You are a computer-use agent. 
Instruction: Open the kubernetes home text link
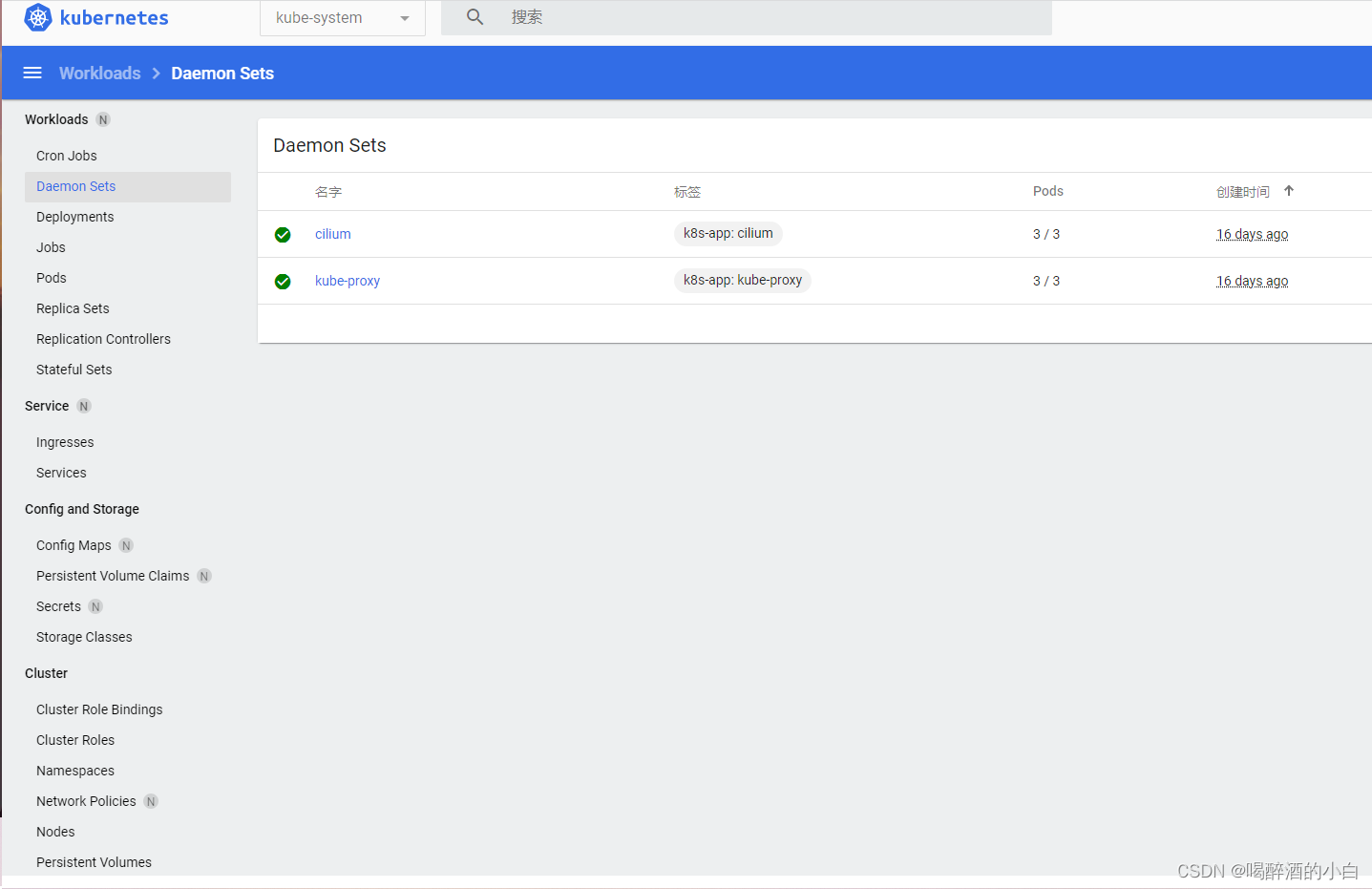(115, 17)
